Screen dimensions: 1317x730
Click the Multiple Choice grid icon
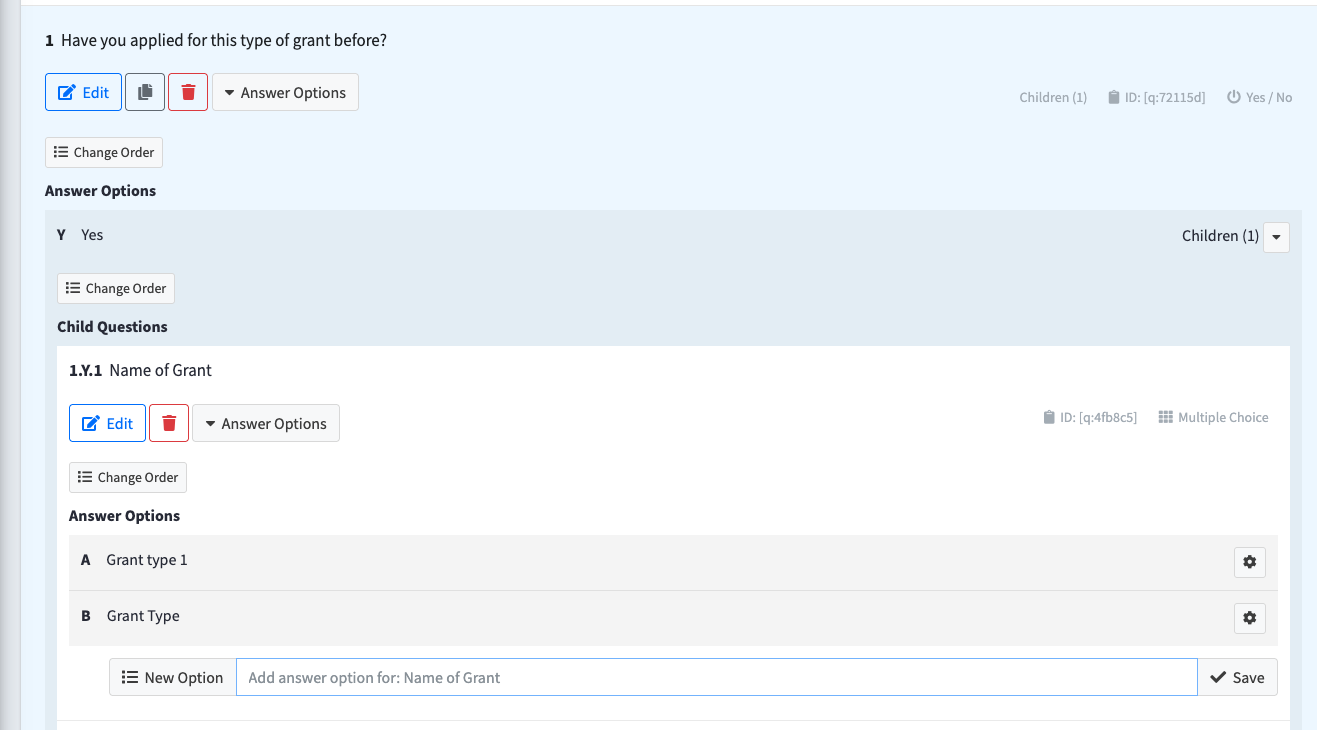[x=1165, y=417]
